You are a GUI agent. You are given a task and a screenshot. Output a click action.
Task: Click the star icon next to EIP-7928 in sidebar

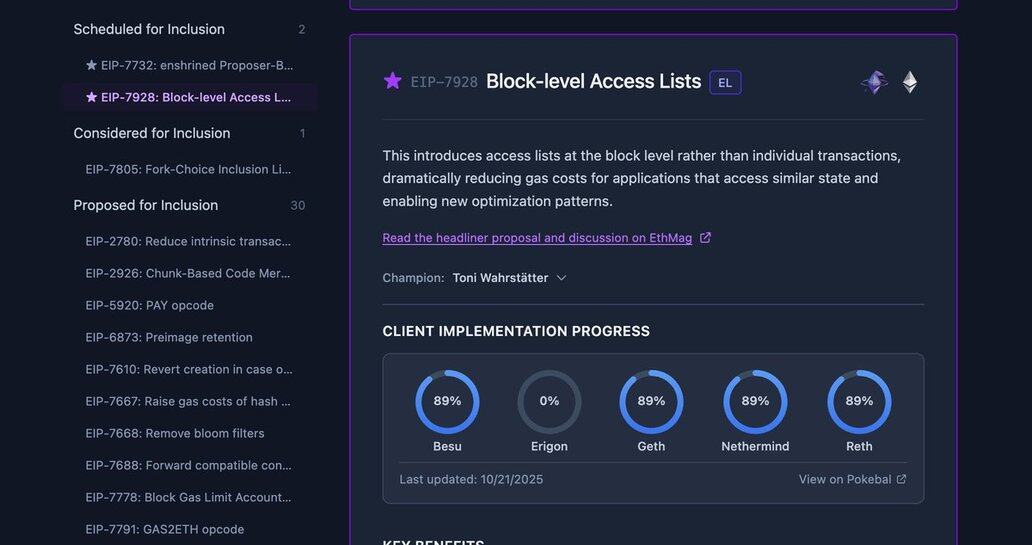click(92, 97)
